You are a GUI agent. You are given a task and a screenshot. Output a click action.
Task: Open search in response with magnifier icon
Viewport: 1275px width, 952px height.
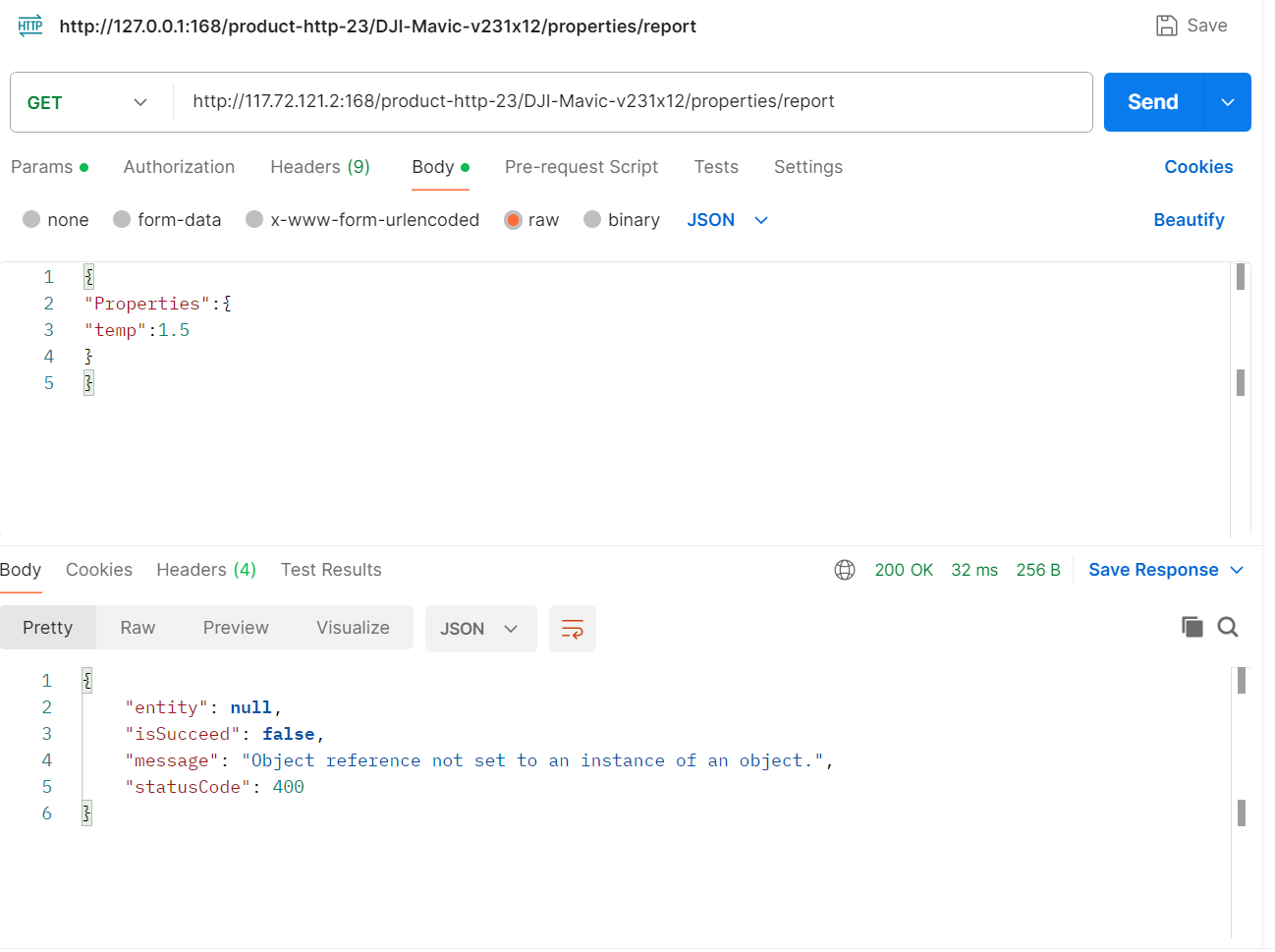click(x=1228, y=627)
